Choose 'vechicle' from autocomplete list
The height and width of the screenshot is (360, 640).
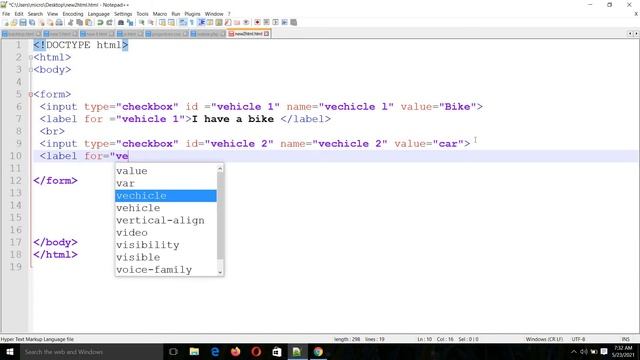[x=166, y=196]
